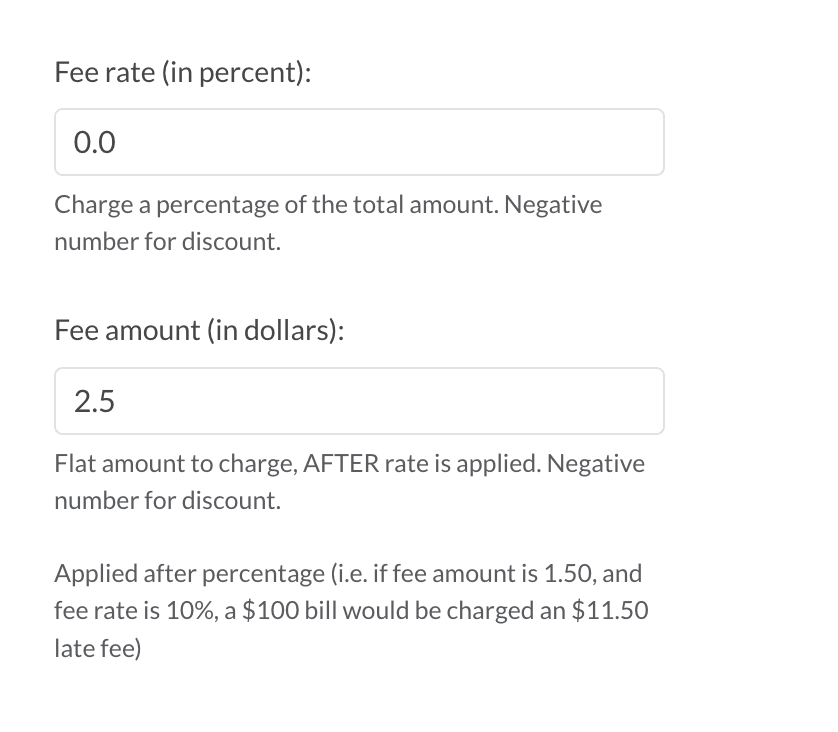Click the '$11.50' example amount
This screenshot has width=838, height=732.
tap(609, 611)
